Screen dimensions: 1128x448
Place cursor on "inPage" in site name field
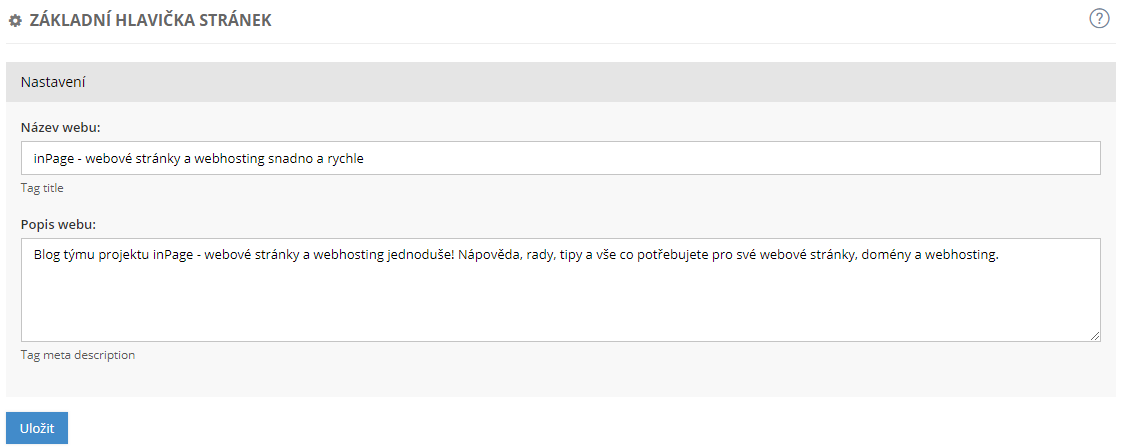[53, 158]
